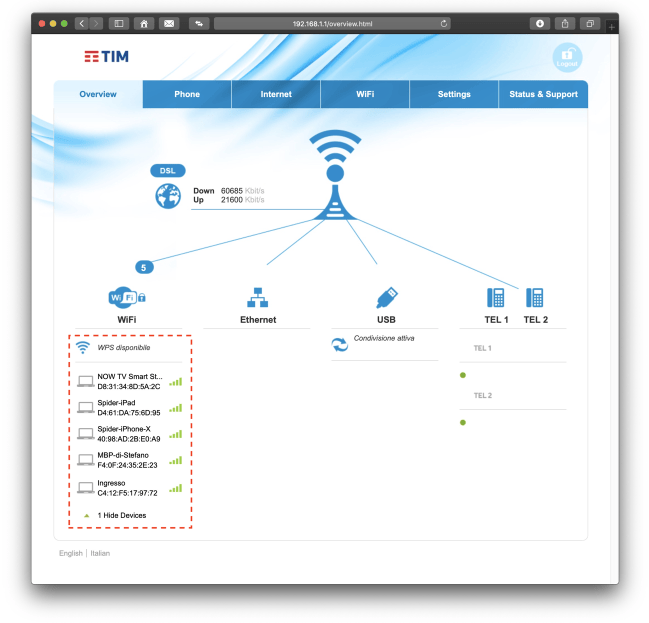Open the share menu

click(565, 24)
